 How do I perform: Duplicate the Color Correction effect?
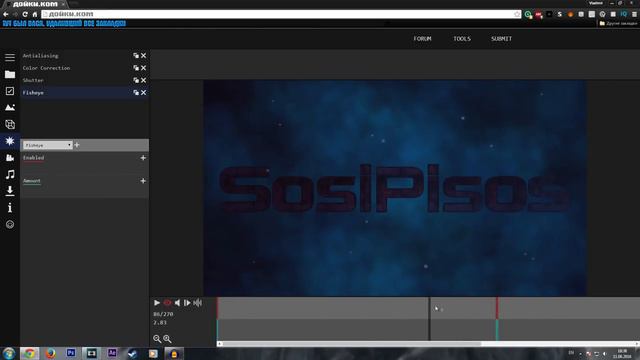coord(136,68)
